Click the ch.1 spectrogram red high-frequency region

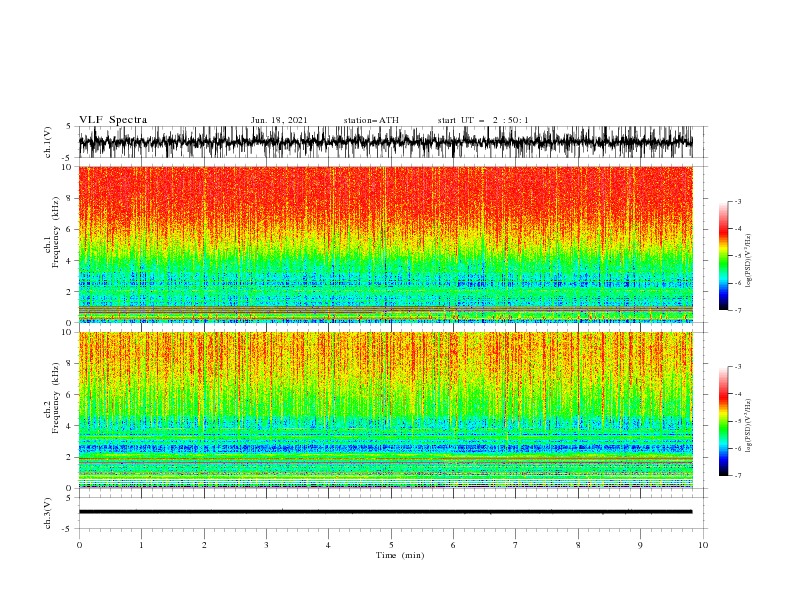pos(385,197)
